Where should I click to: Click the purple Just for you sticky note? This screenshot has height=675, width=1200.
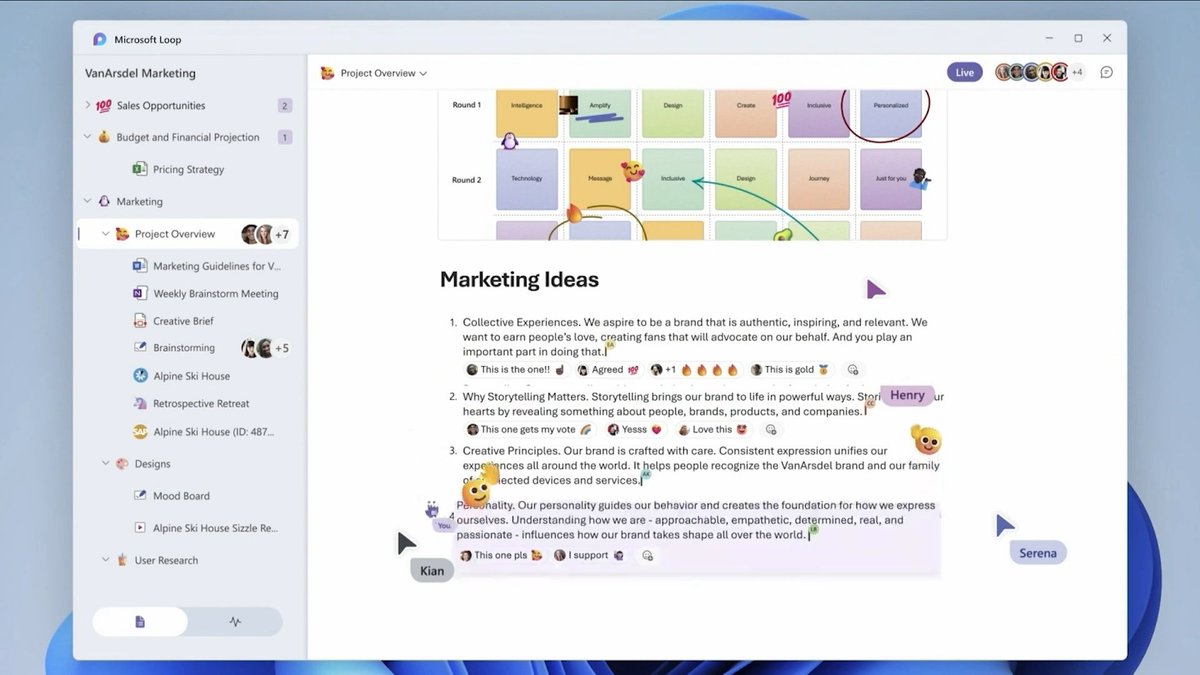coord(890,179)
